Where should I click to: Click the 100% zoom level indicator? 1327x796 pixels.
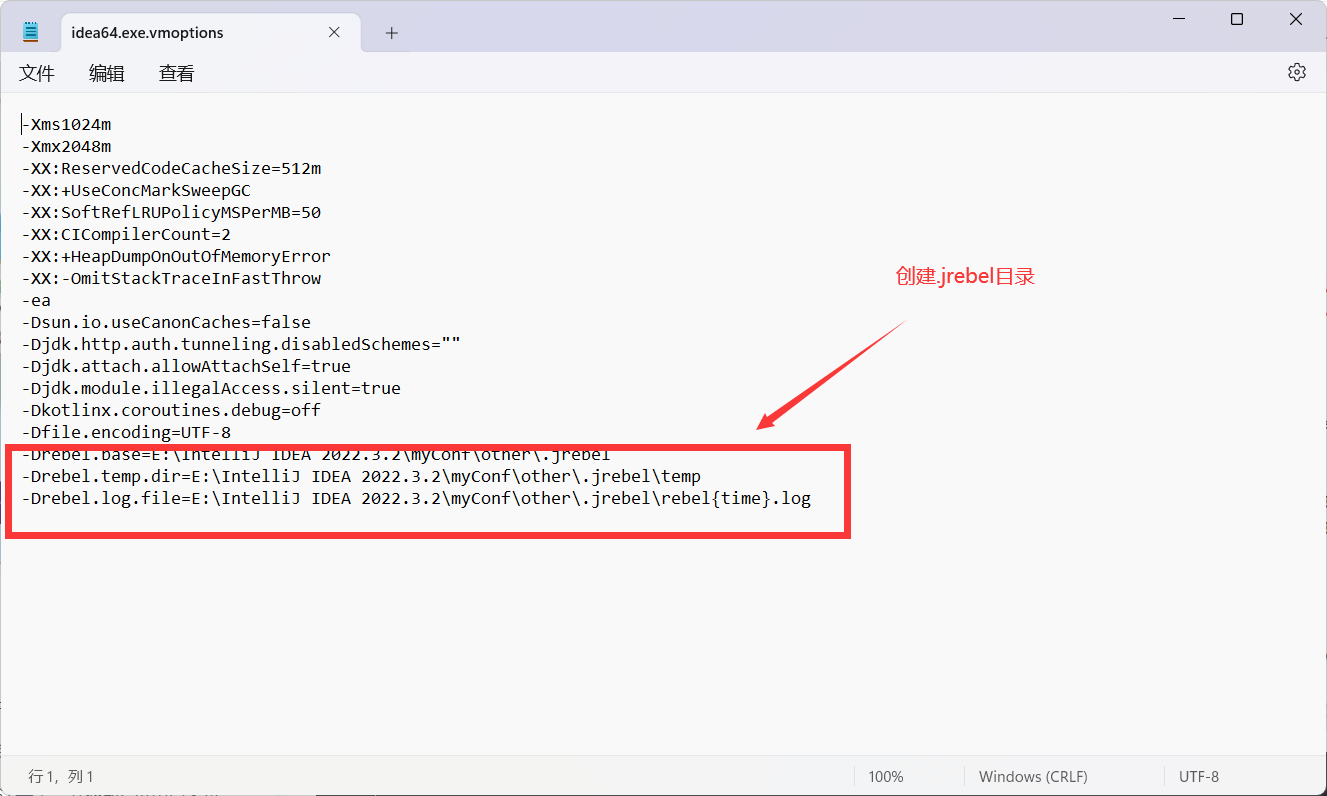pyautogui.click(x=885, y=776)
